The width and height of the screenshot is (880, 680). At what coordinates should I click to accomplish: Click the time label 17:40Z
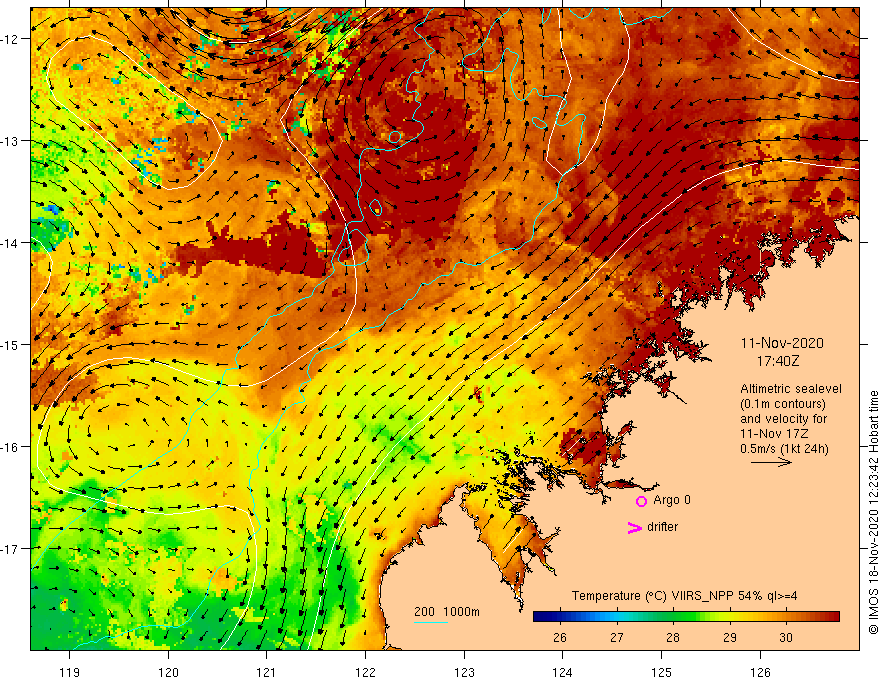[778, 361]
